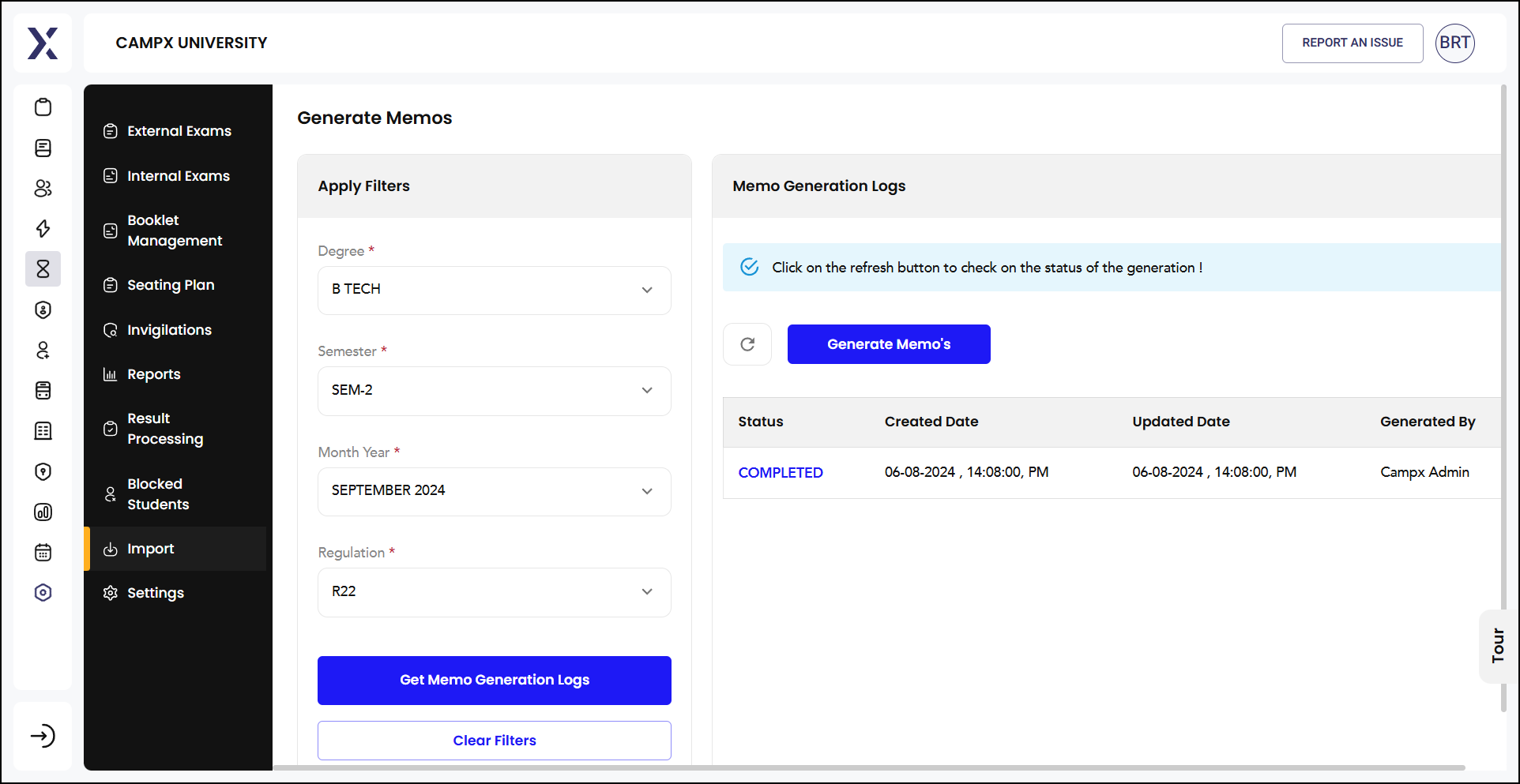Click REPORT AN ISSUE button
1520x784 pixels.
(1353, 43)
